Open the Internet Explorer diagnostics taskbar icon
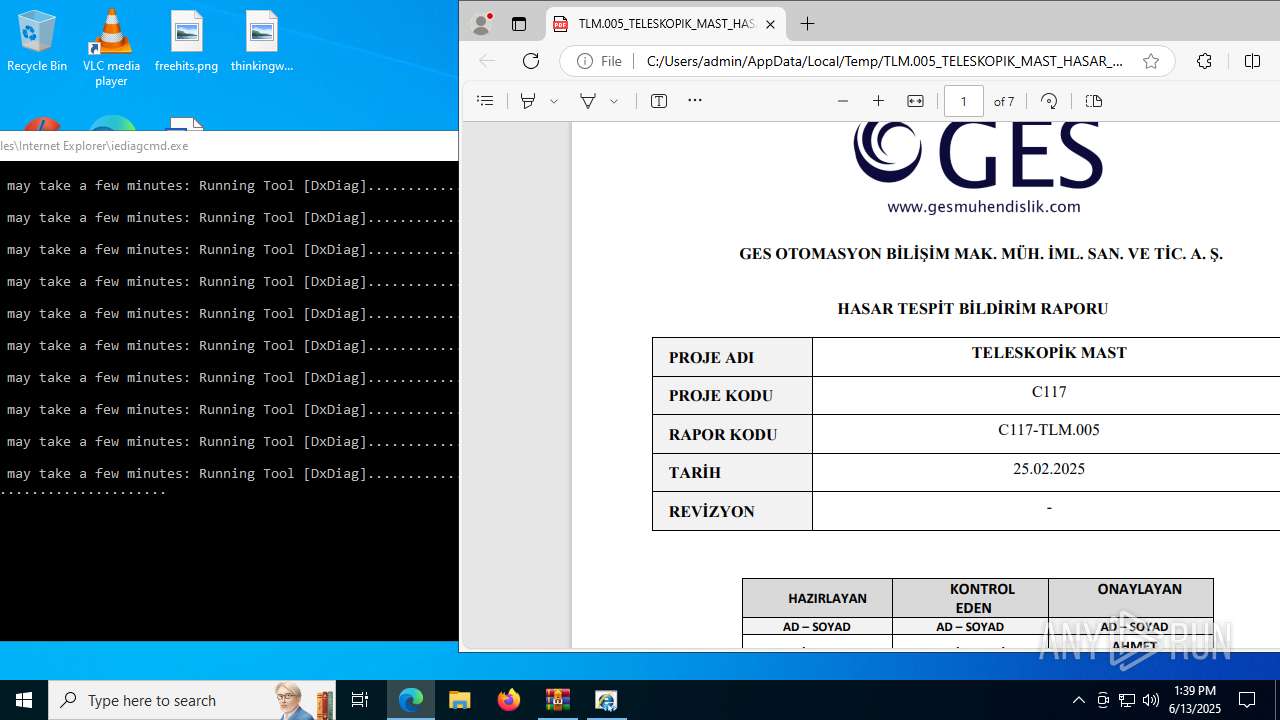 coord(606,700)
